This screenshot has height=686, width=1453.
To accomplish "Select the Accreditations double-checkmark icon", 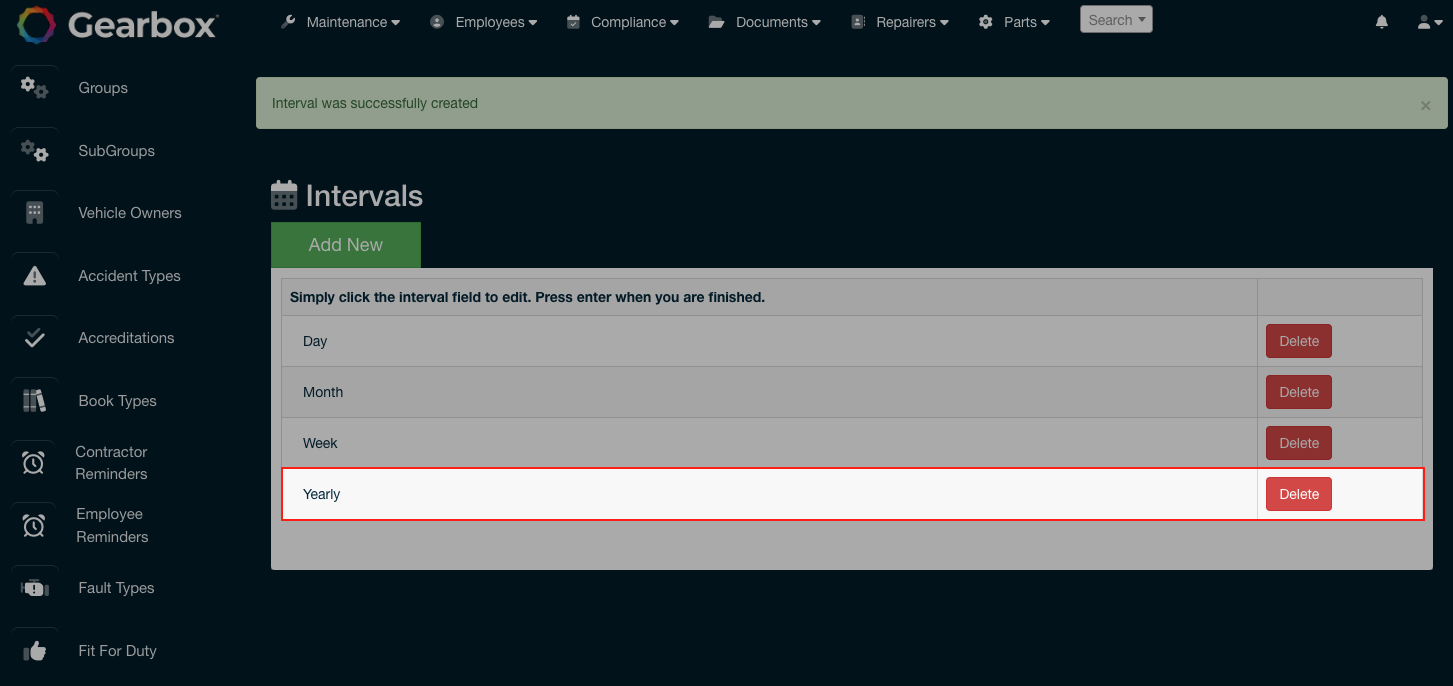I will click(33, 338).
